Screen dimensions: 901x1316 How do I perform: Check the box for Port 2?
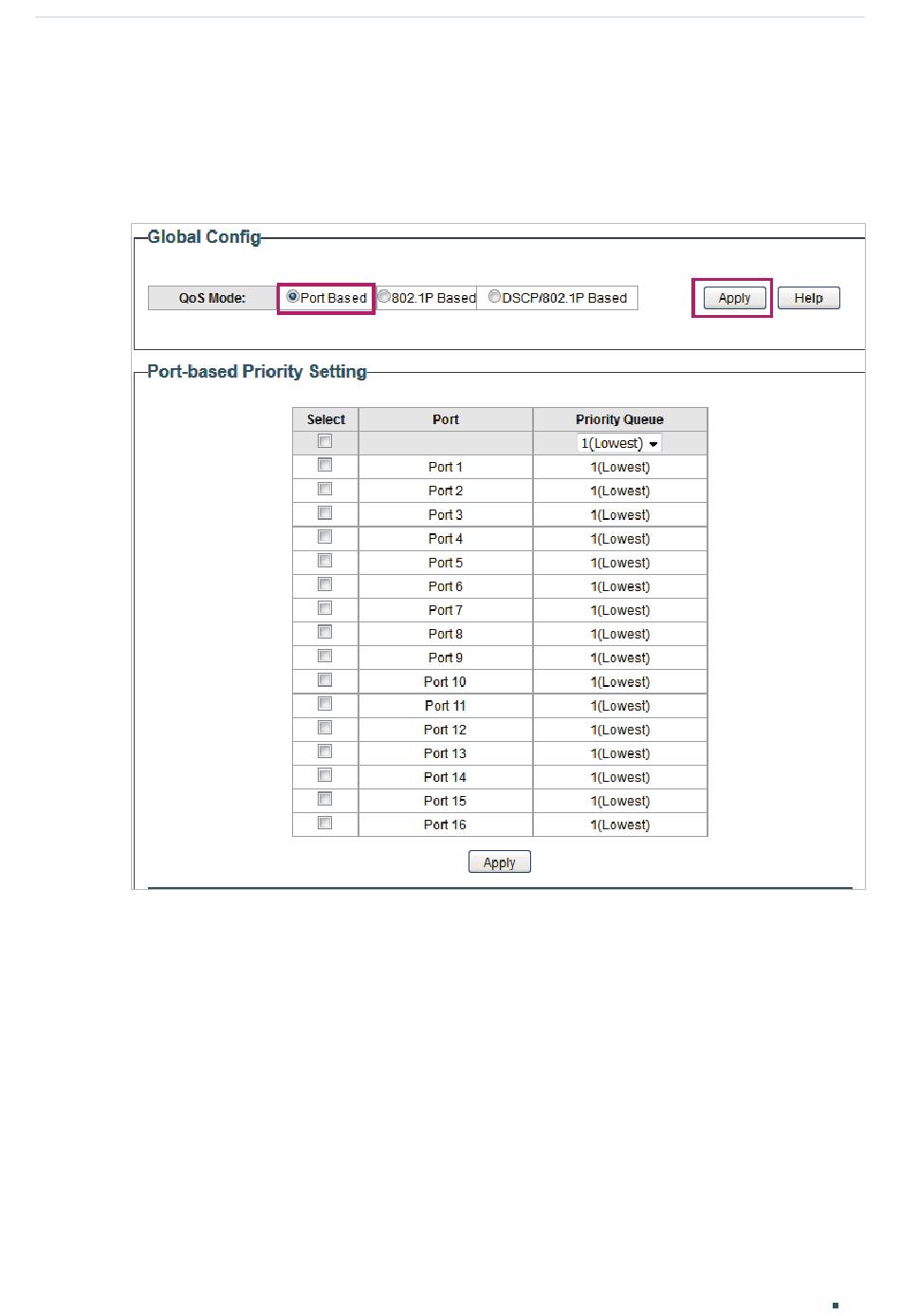[x=324, y=489]
